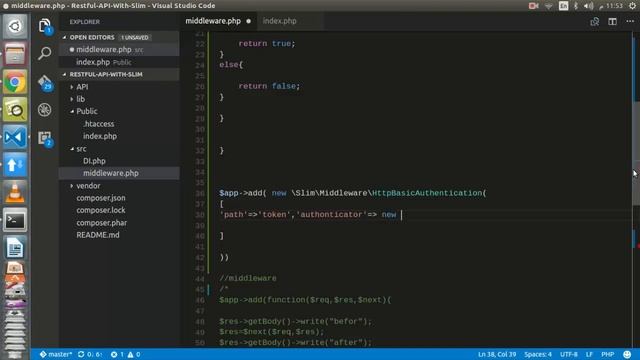This screenshot has height=360, width=640.
Task: Open errors and warnings count in status bar
Action: point(126,354)
